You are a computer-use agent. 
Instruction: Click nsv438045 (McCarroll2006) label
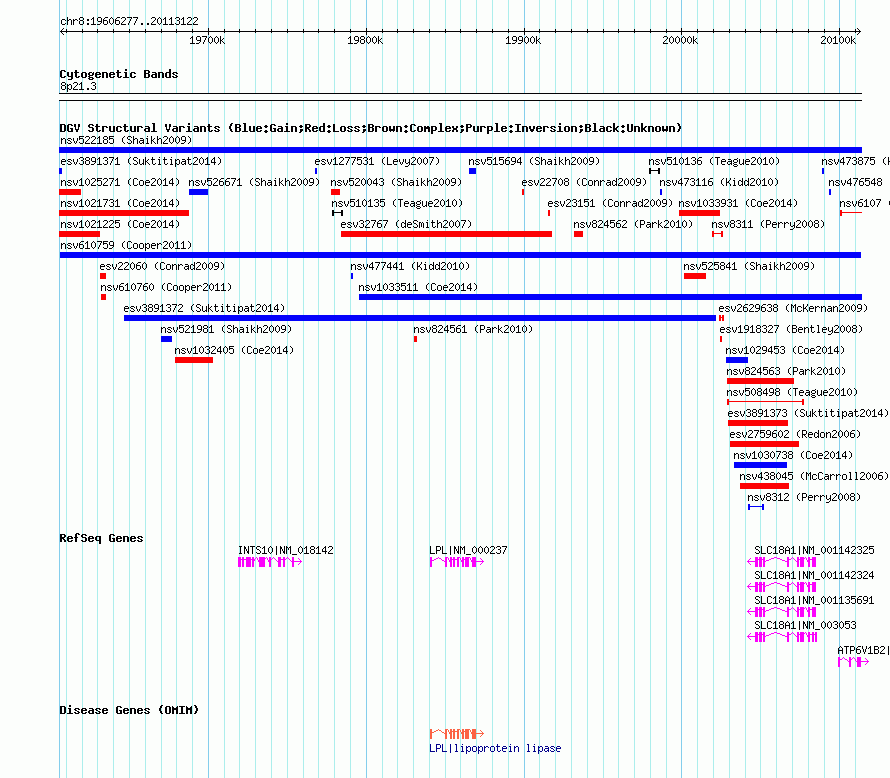814,476
